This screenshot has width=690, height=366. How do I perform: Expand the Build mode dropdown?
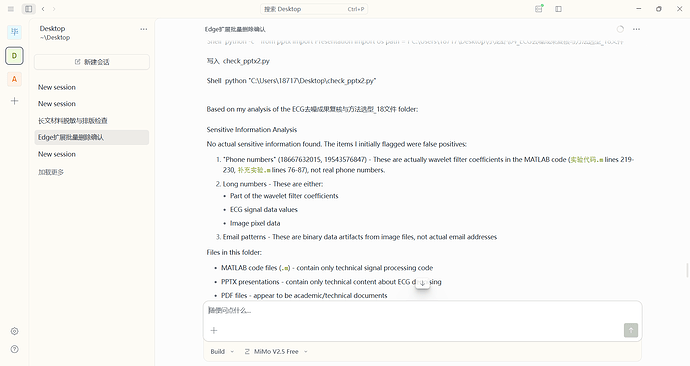222,351
